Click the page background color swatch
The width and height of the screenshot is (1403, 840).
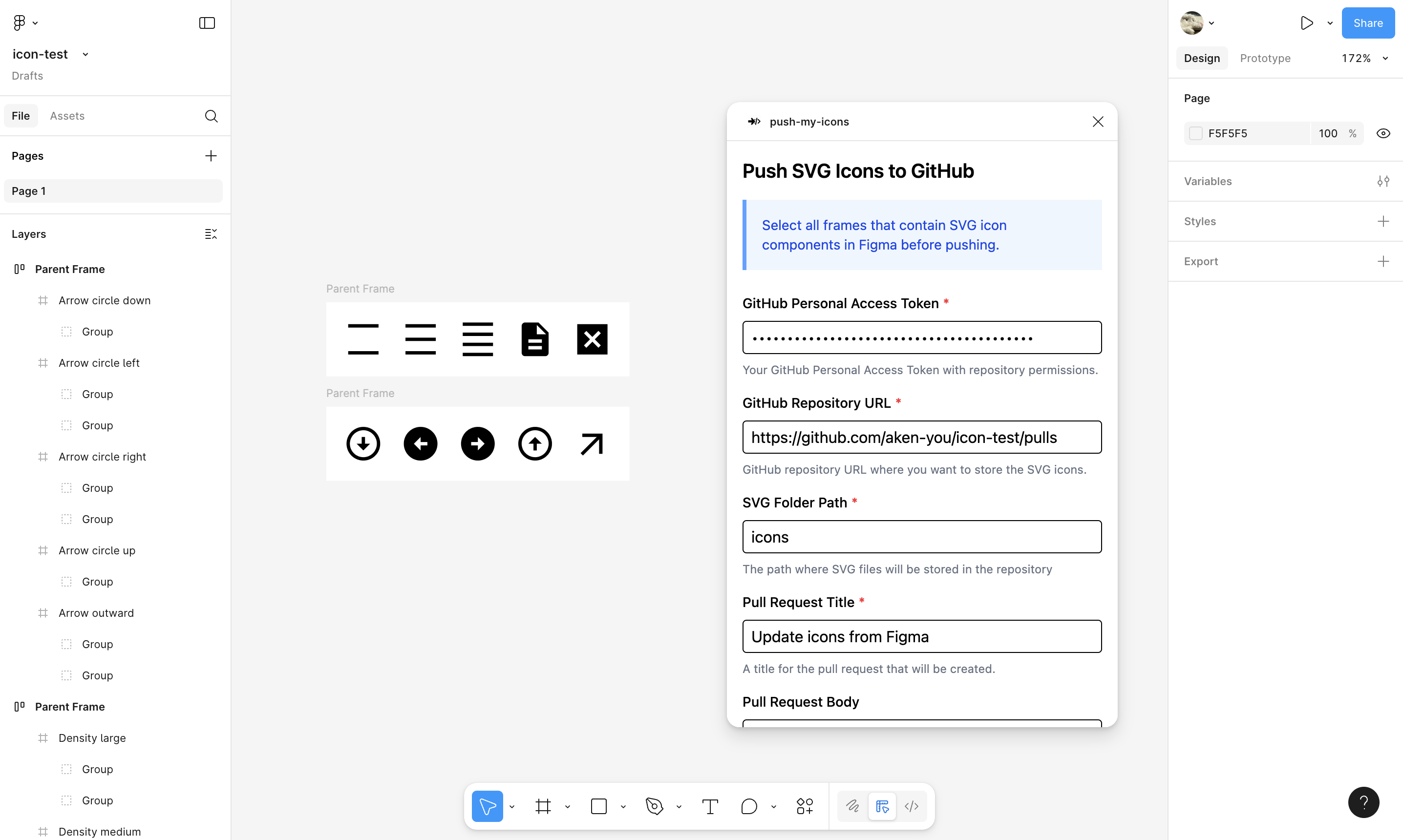[1196, 134]
